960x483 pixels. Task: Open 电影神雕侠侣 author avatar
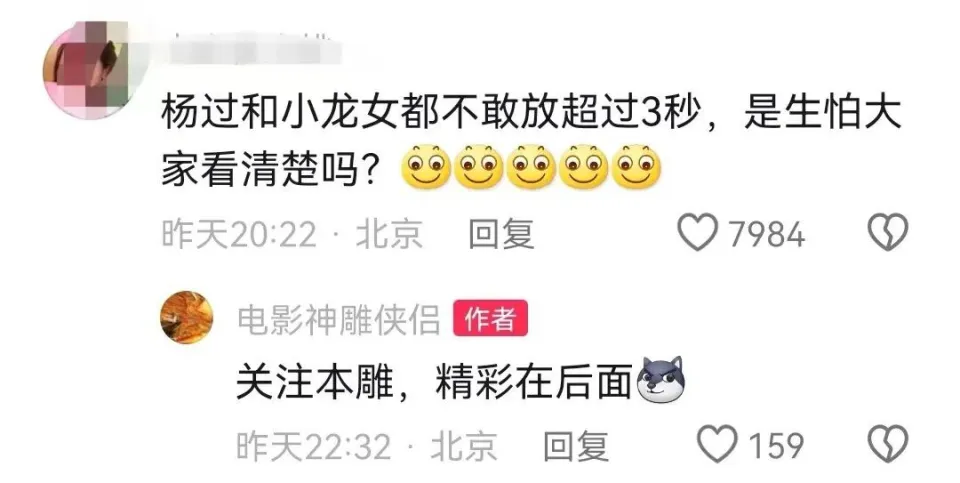(187, 317)
